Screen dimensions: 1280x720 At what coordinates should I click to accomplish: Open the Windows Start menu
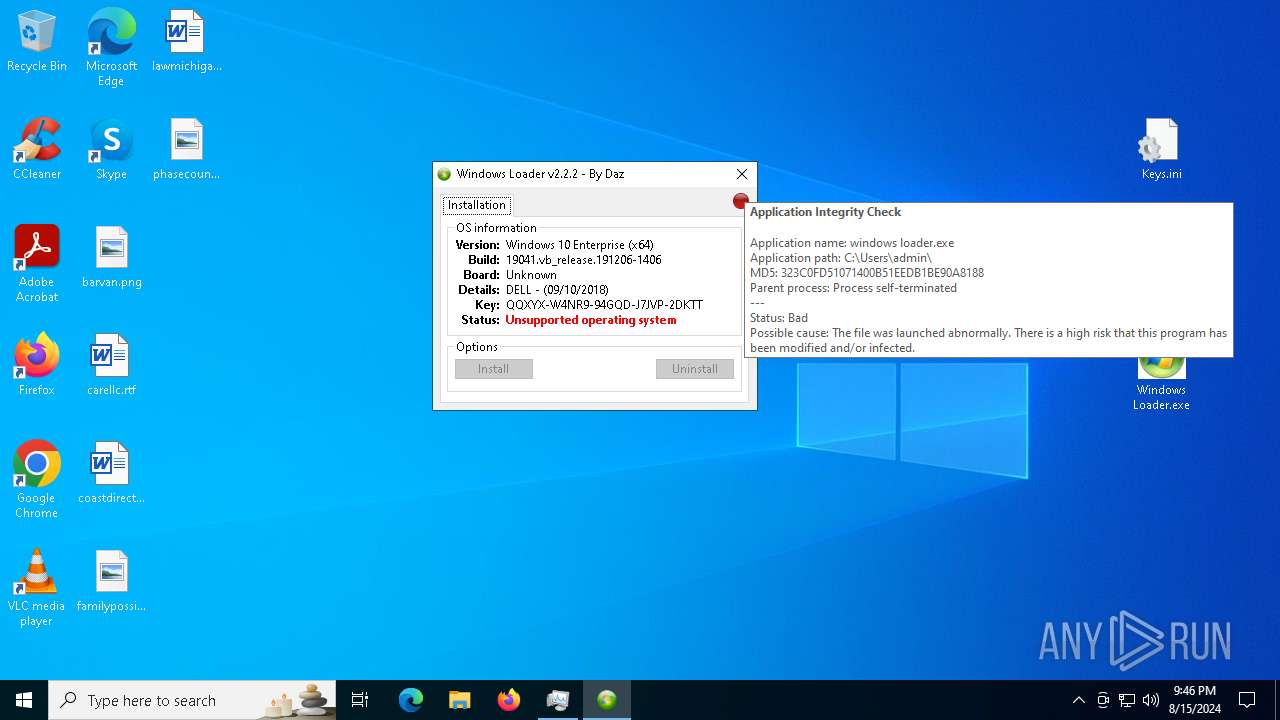coord(24,700)
